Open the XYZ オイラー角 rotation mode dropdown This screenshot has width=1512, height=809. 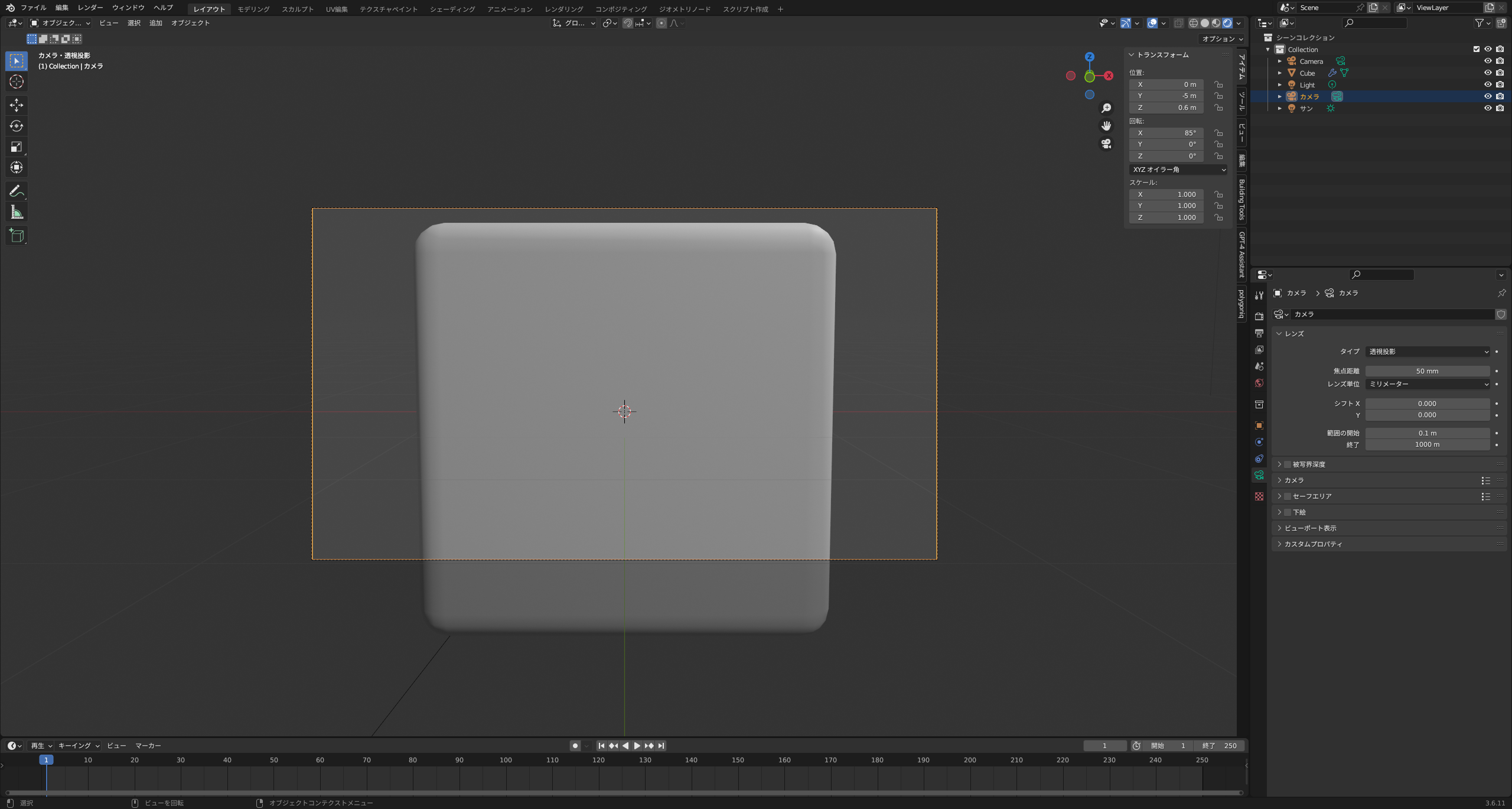[x=1178, y=170]
